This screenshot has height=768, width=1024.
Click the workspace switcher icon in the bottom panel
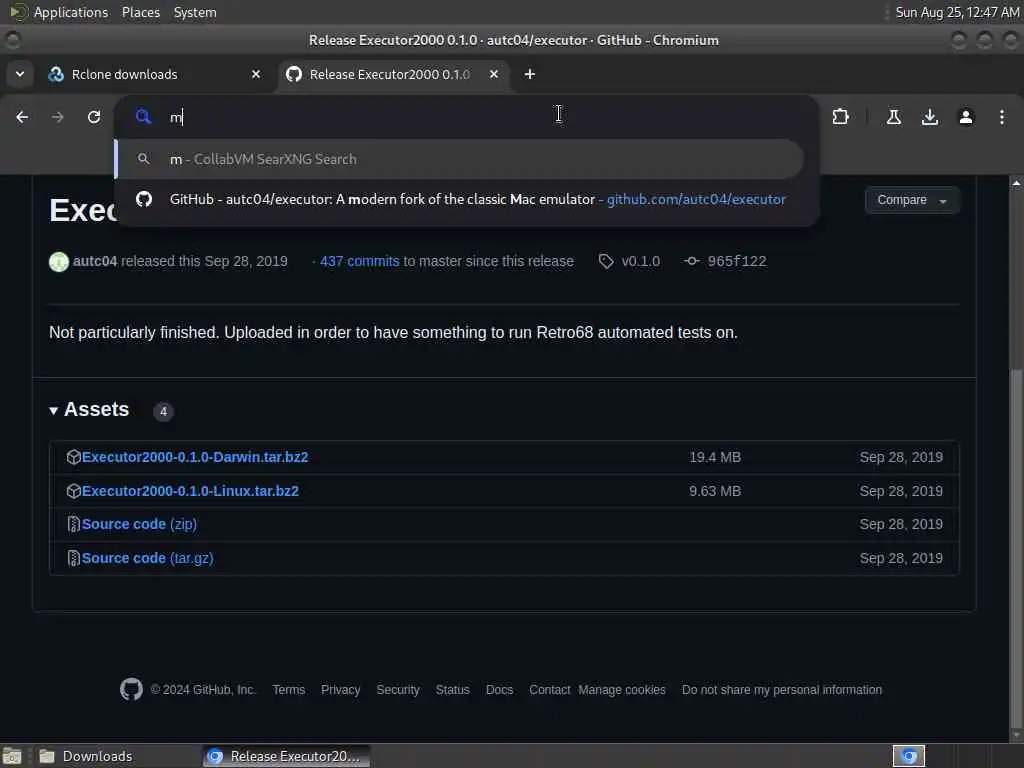pyautogui.click(x=909, y=756)
